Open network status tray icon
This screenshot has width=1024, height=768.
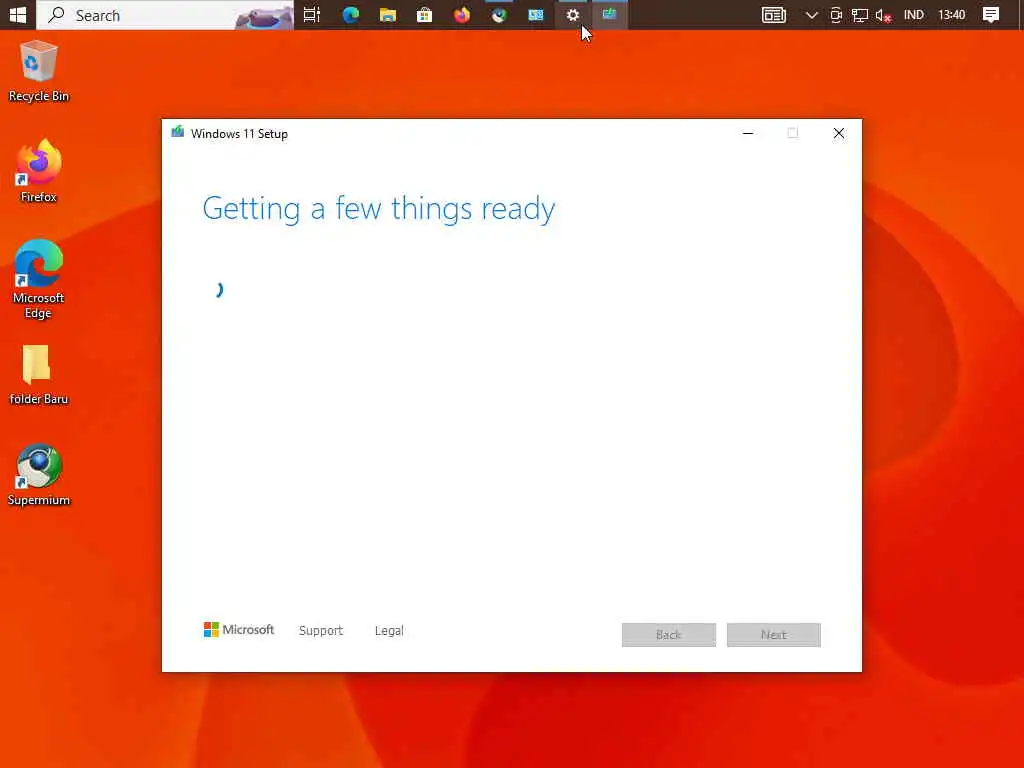pos(859,15)
